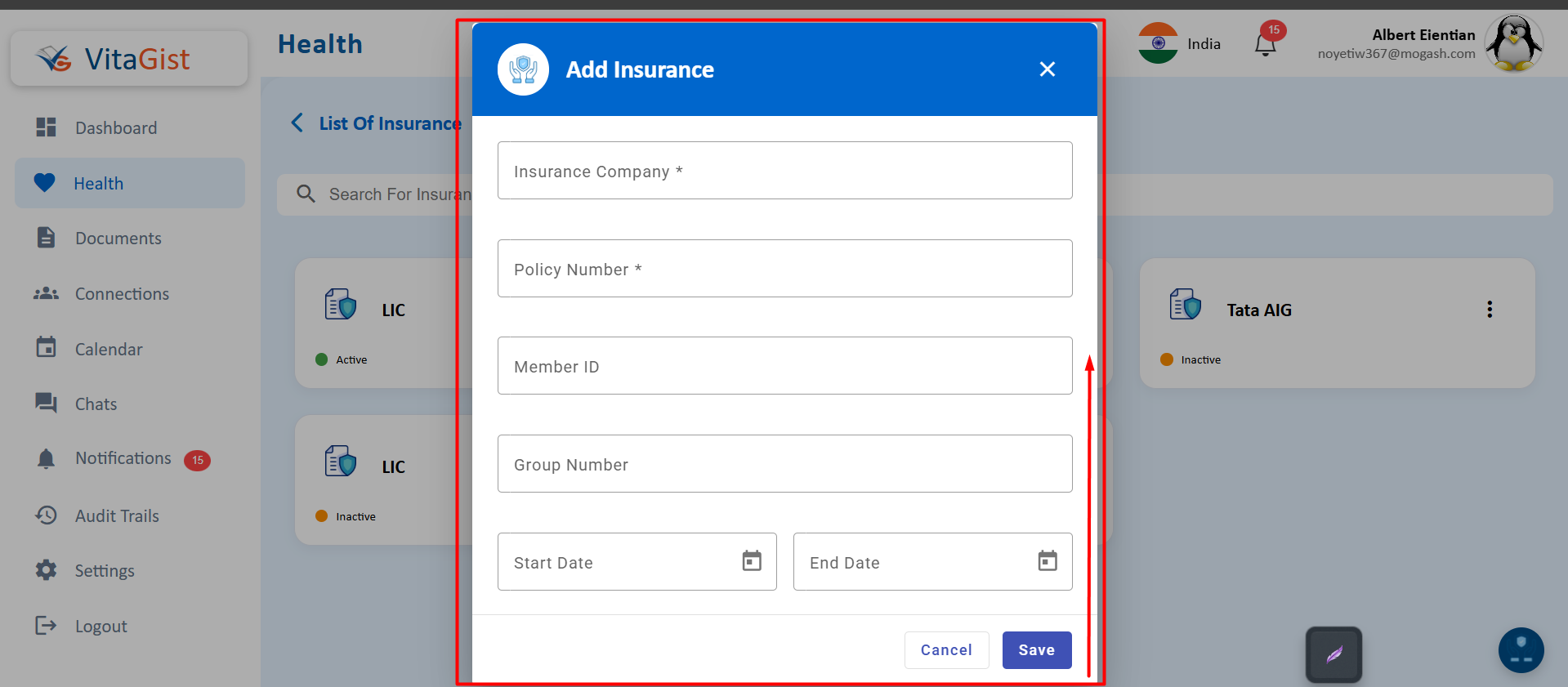Viewport: 1568px width, 687px height.
Task: Click into the Policy Number field
Action: (x=784, y=269)
